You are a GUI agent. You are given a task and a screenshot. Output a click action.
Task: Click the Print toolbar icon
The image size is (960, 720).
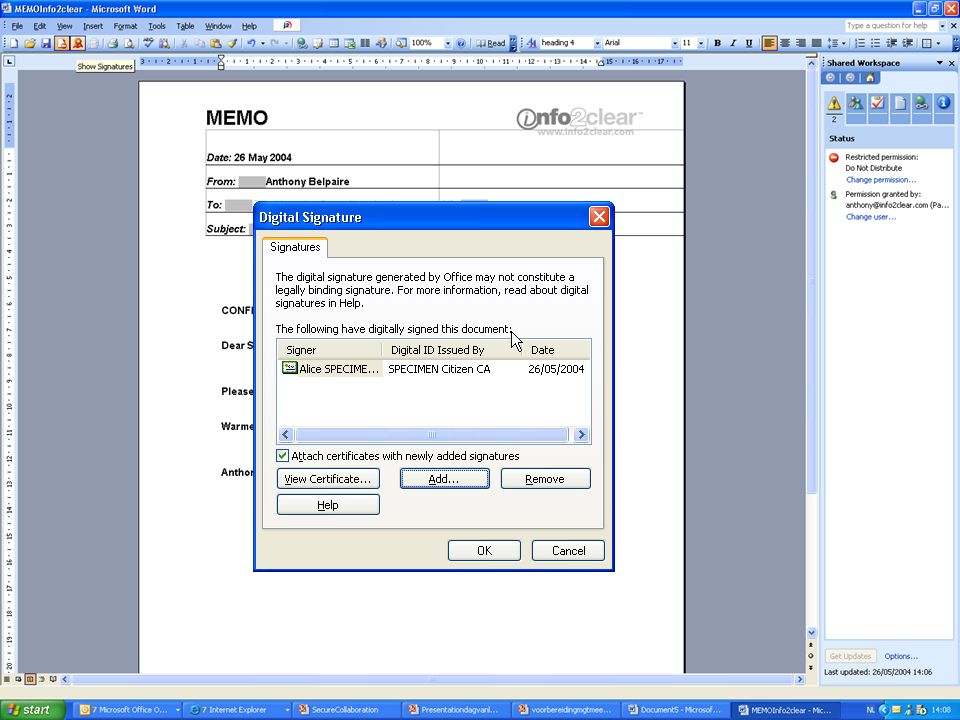(113, 43)
